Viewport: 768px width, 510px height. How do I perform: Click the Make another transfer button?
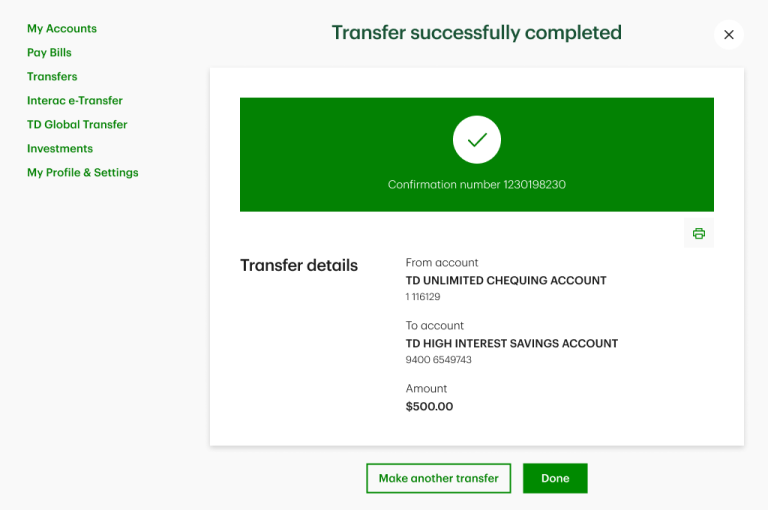coord(438,478)
